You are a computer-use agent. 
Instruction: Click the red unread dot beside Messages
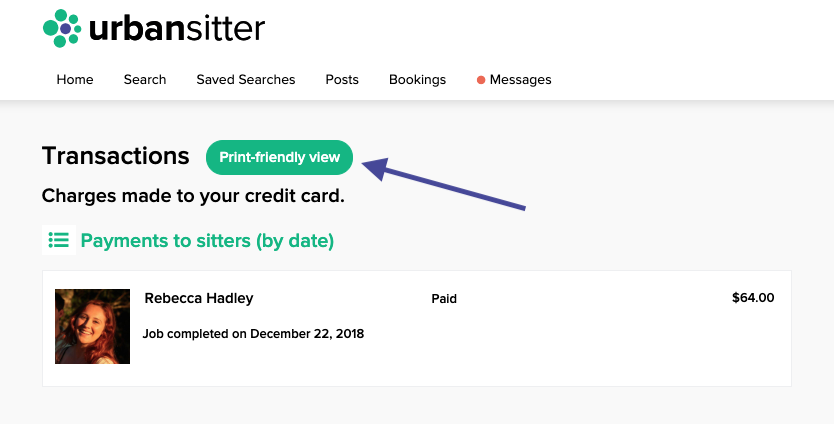click(481, 80)
